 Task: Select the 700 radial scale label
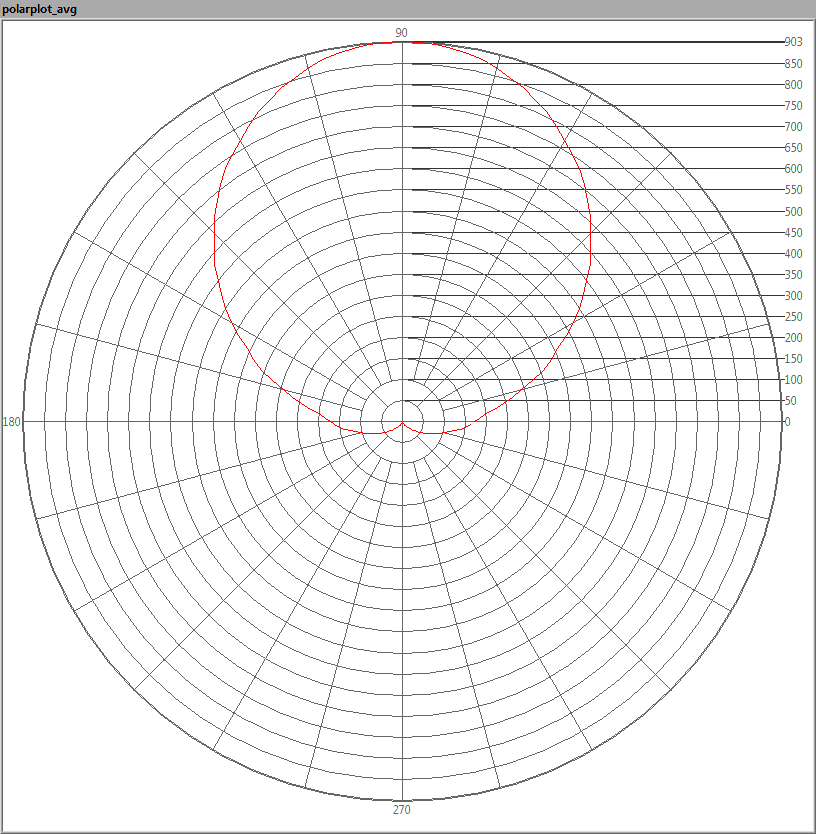(x=793, y=127)
